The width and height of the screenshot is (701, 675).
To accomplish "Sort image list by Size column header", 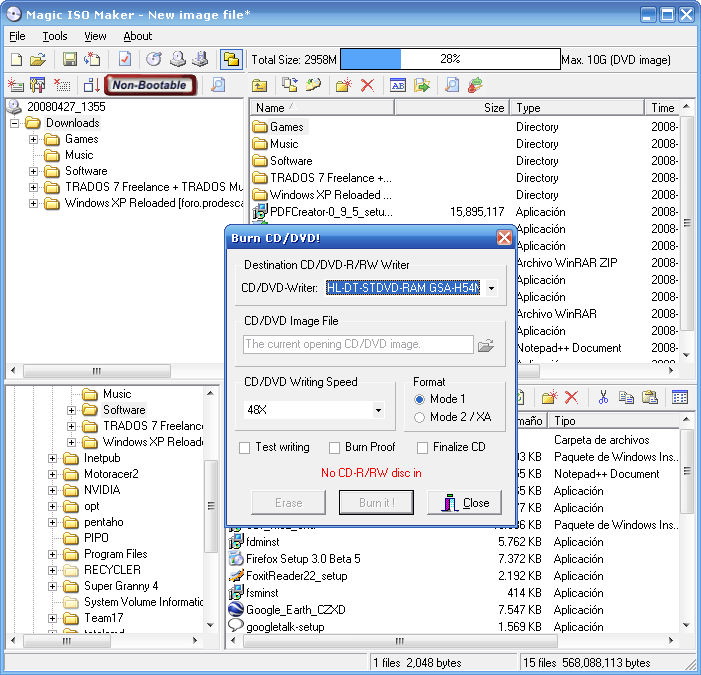I will click(x=452, y=108).
